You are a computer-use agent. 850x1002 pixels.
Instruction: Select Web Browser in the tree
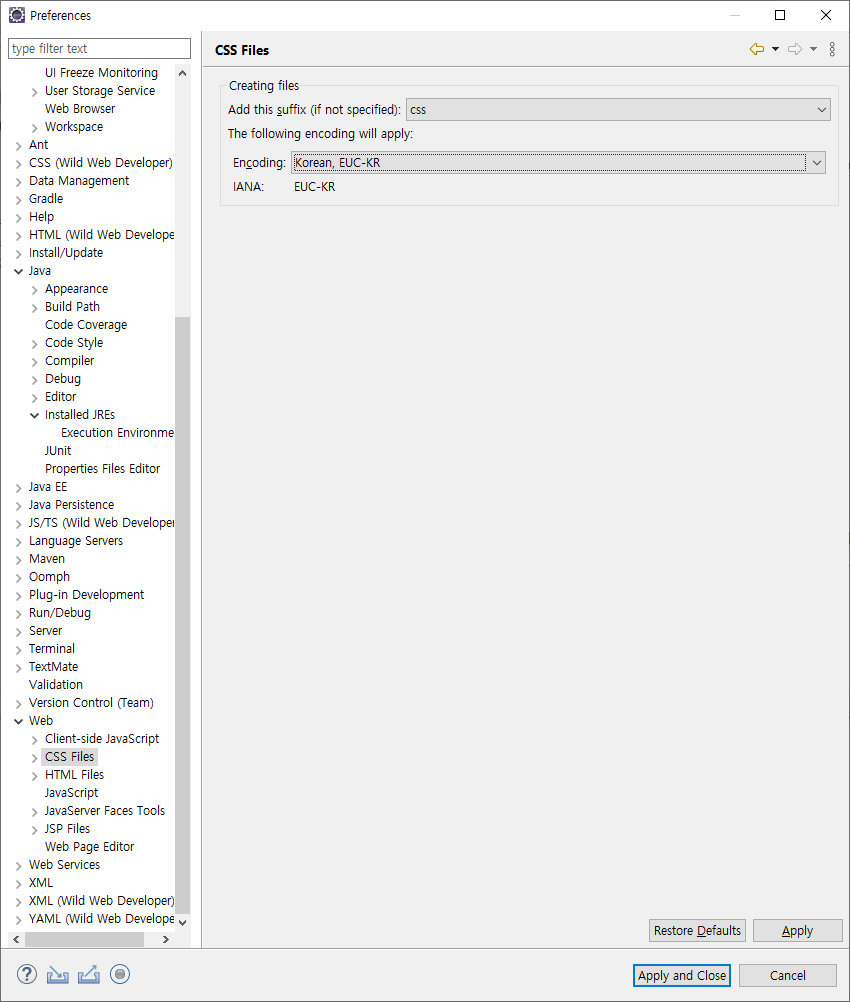(x=80, y=109)
